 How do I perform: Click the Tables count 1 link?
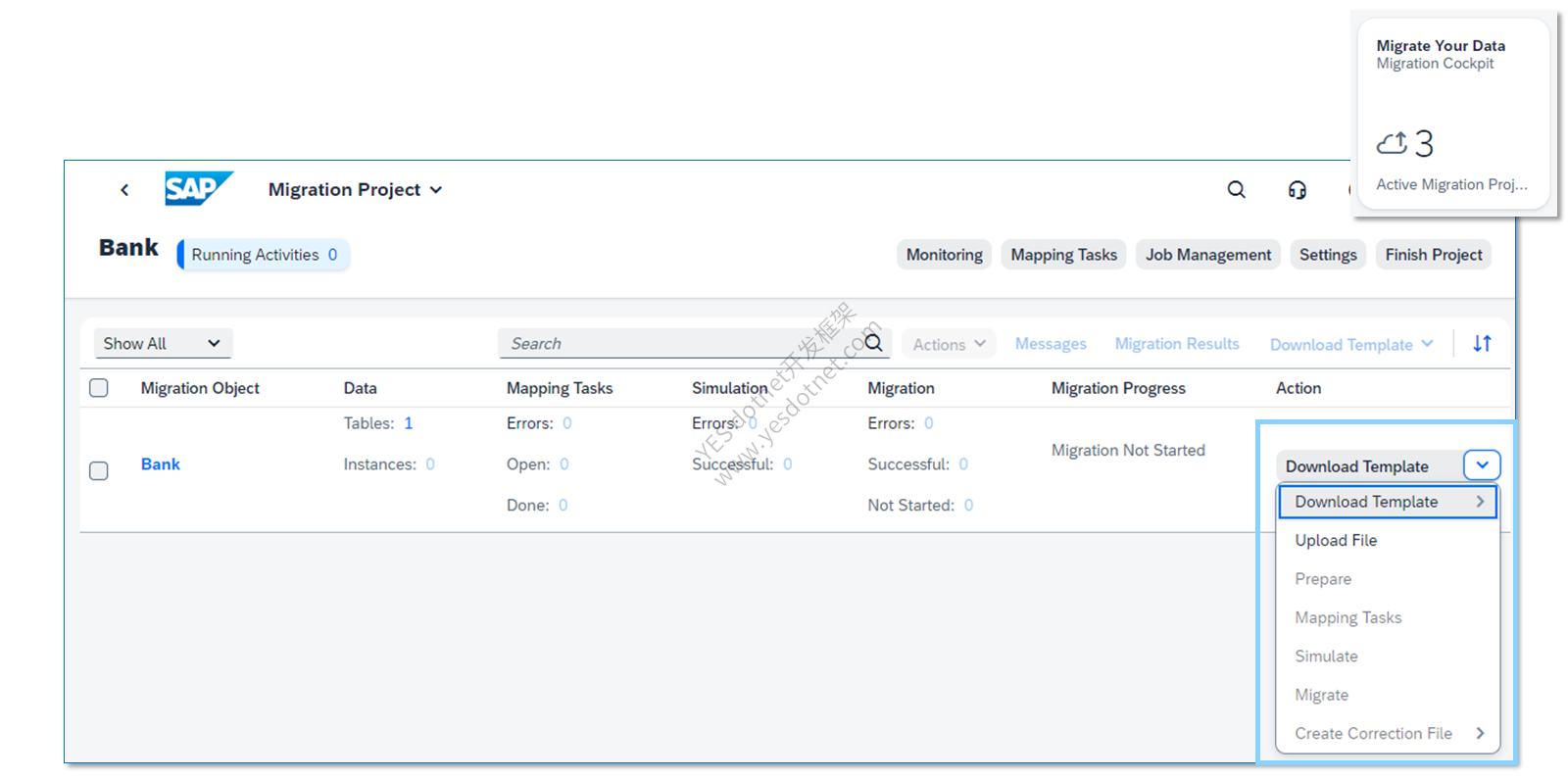pos(409,423)
